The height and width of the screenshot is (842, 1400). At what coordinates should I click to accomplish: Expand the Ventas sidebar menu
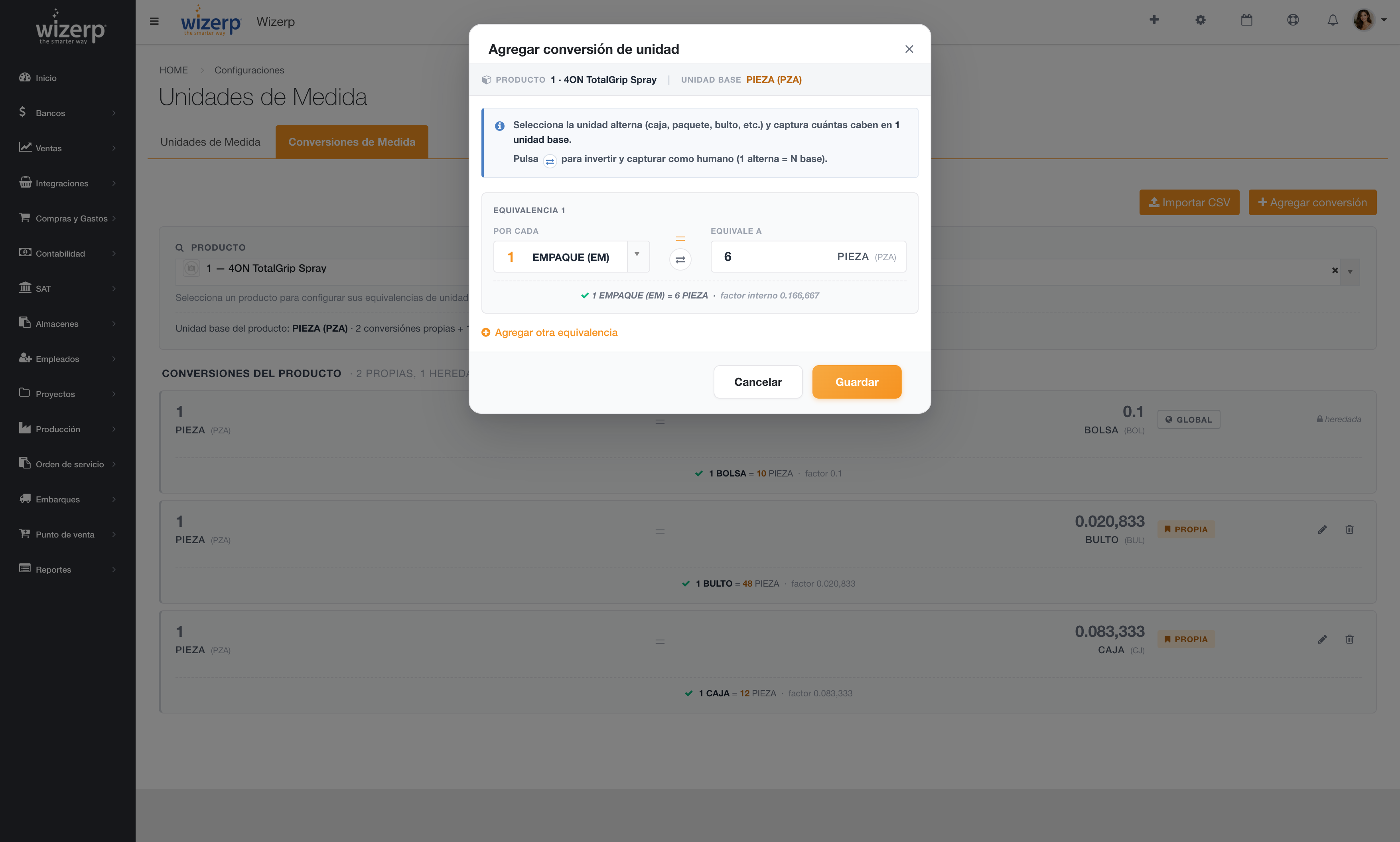point(67,148)
